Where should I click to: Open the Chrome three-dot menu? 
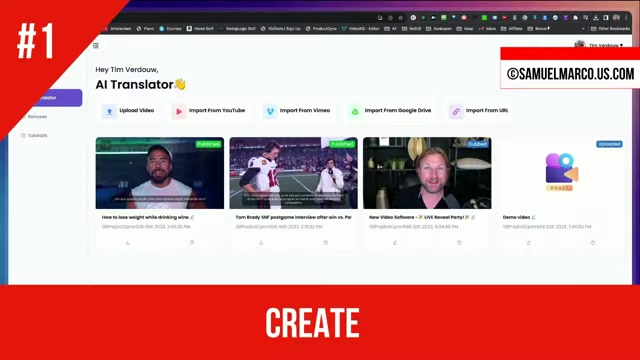(626, 18)
